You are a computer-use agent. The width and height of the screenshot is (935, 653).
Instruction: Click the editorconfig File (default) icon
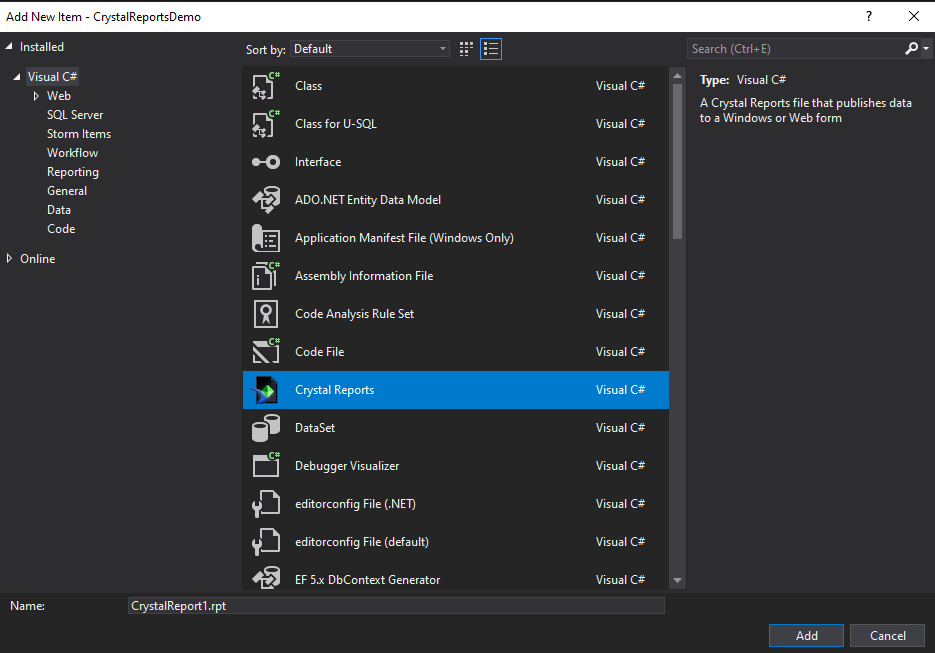coord(266,542)
